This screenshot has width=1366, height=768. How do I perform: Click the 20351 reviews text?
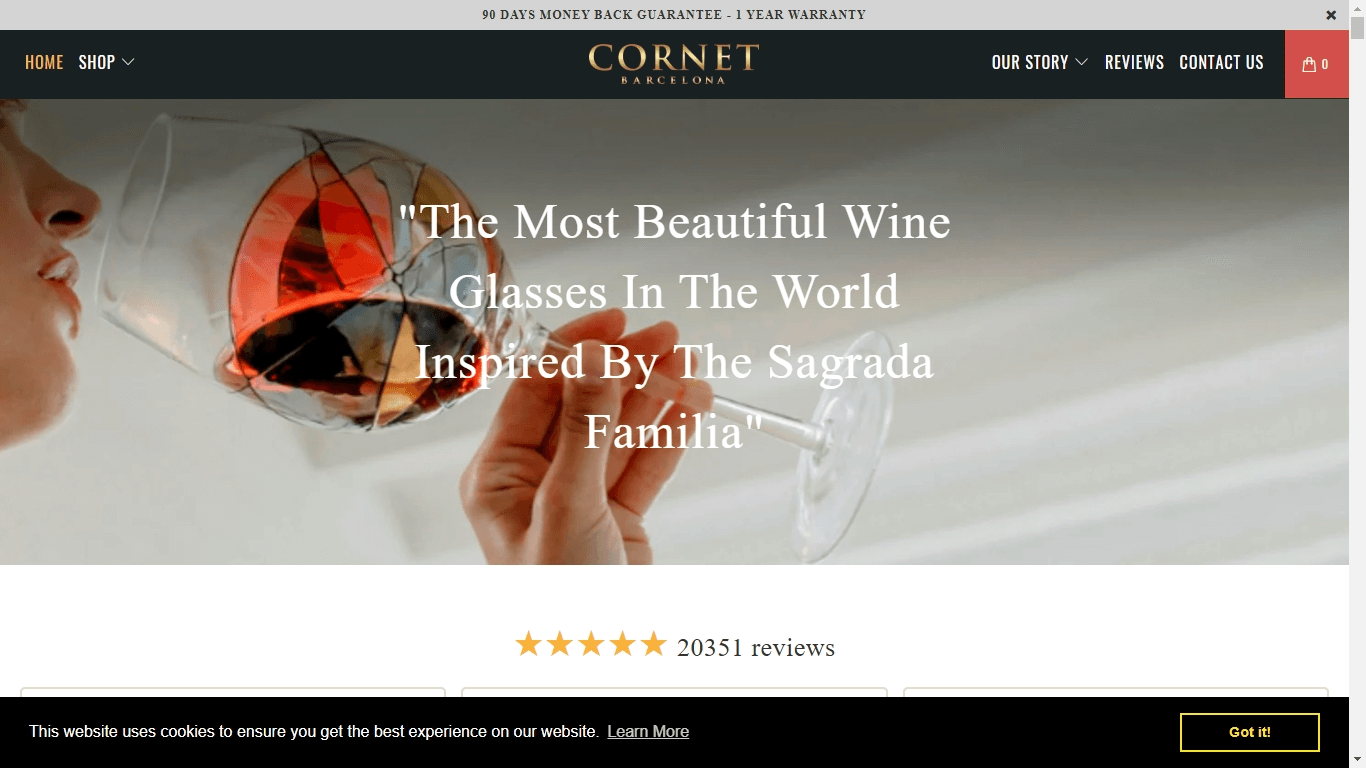[756, 648]
